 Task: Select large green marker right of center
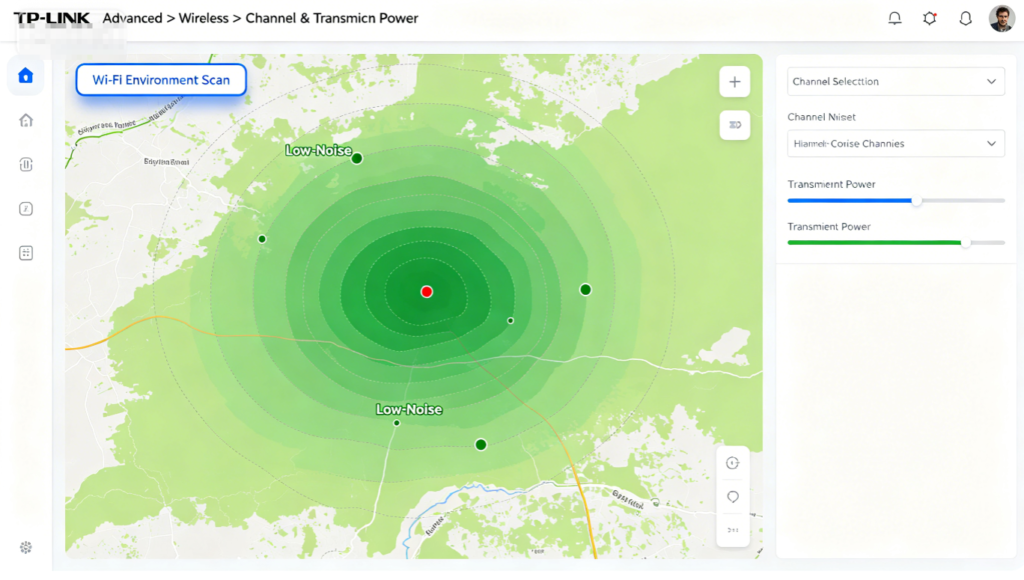click(x=585, y=289)
